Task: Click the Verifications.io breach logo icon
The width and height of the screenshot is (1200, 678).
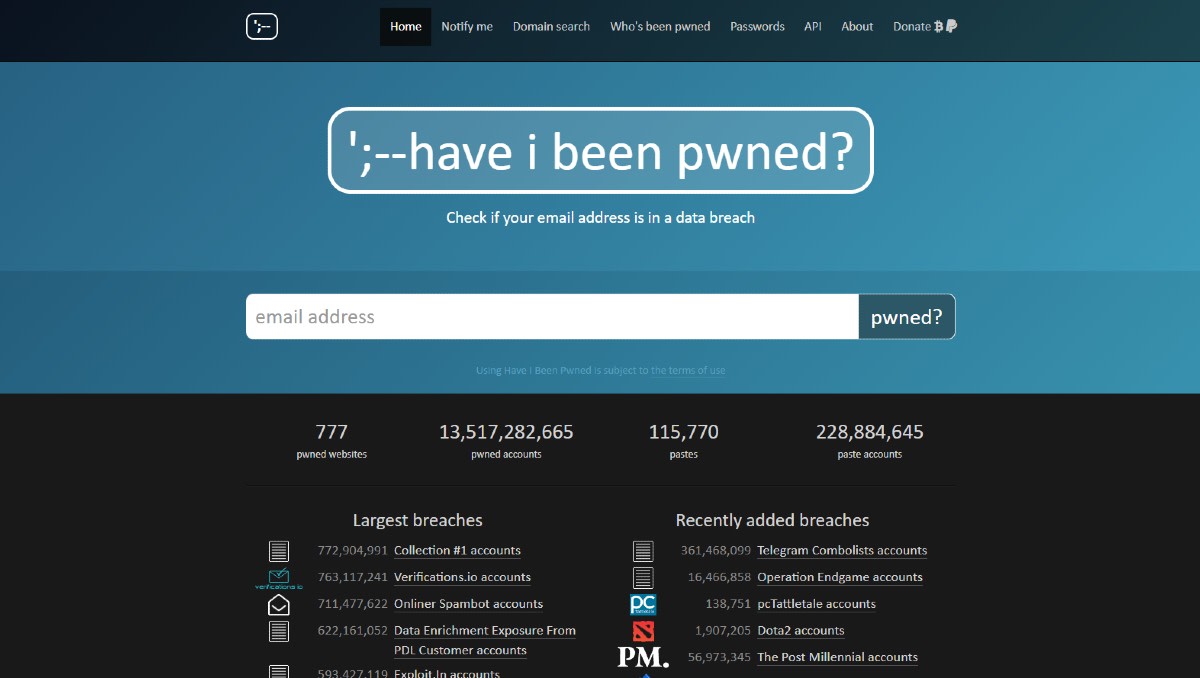Action: coord(278,577)
